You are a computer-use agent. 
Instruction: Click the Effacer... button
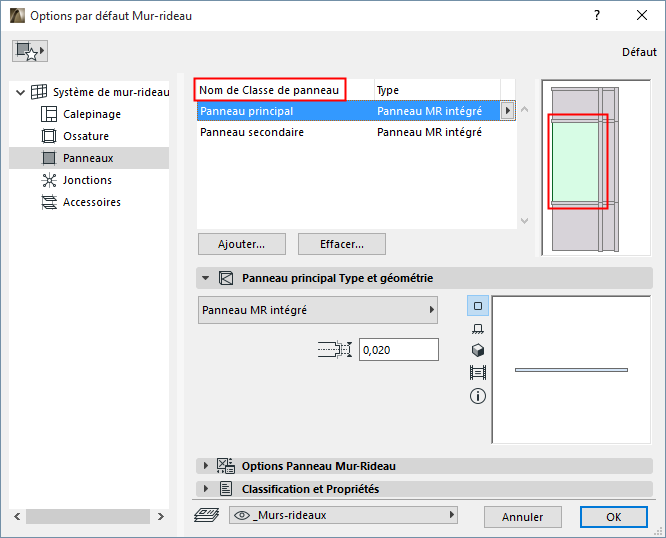tap(342, 244)
